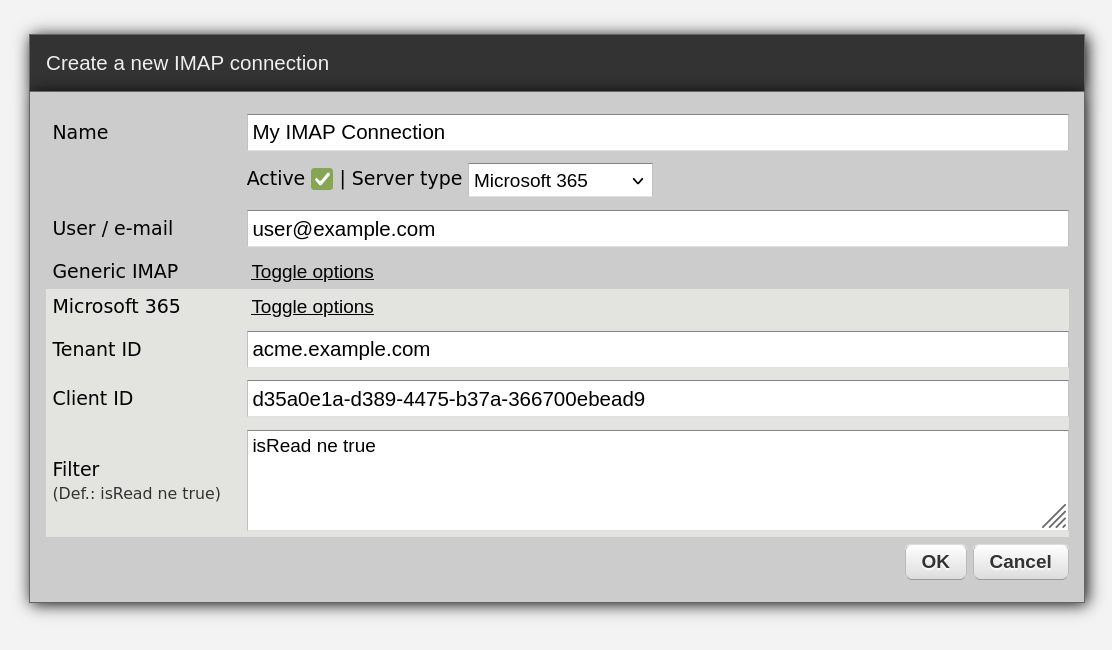Grab the Filter textarea resize handle

point(1056,518)
